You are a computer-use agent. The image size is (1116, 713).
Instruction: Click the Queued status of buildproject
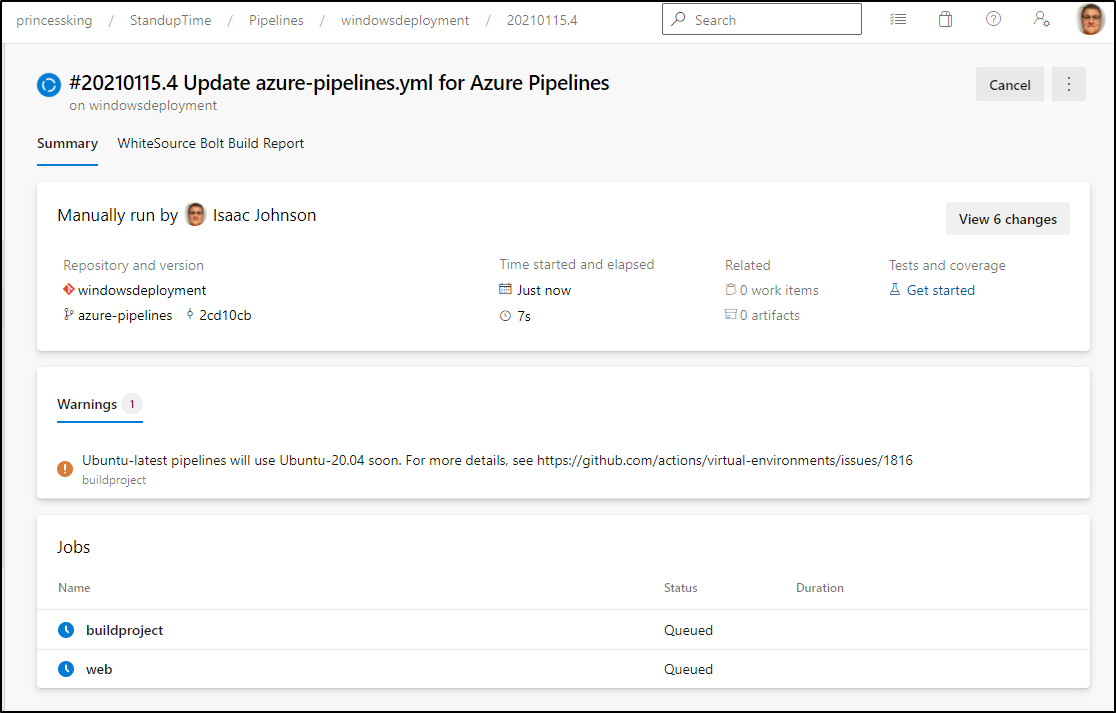pos(688,630)
